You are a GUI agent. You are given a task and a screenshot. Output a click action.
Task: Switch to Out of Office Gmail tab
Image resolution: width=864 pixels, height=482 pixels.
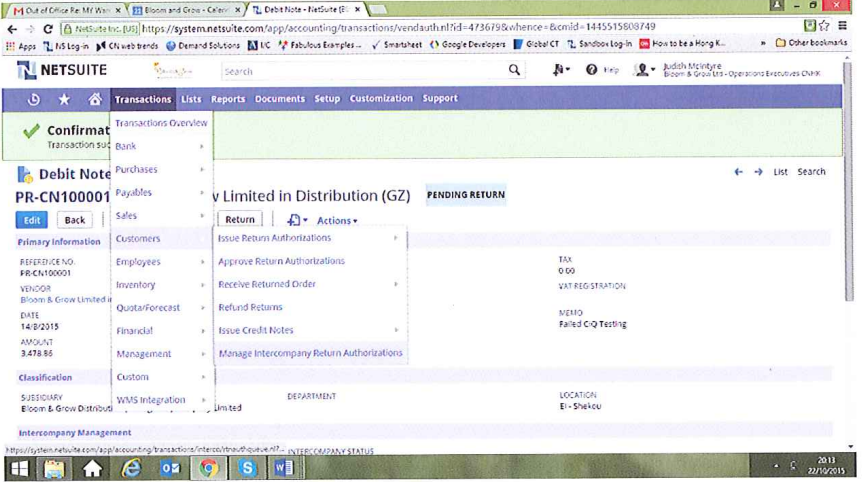point(66,10)
